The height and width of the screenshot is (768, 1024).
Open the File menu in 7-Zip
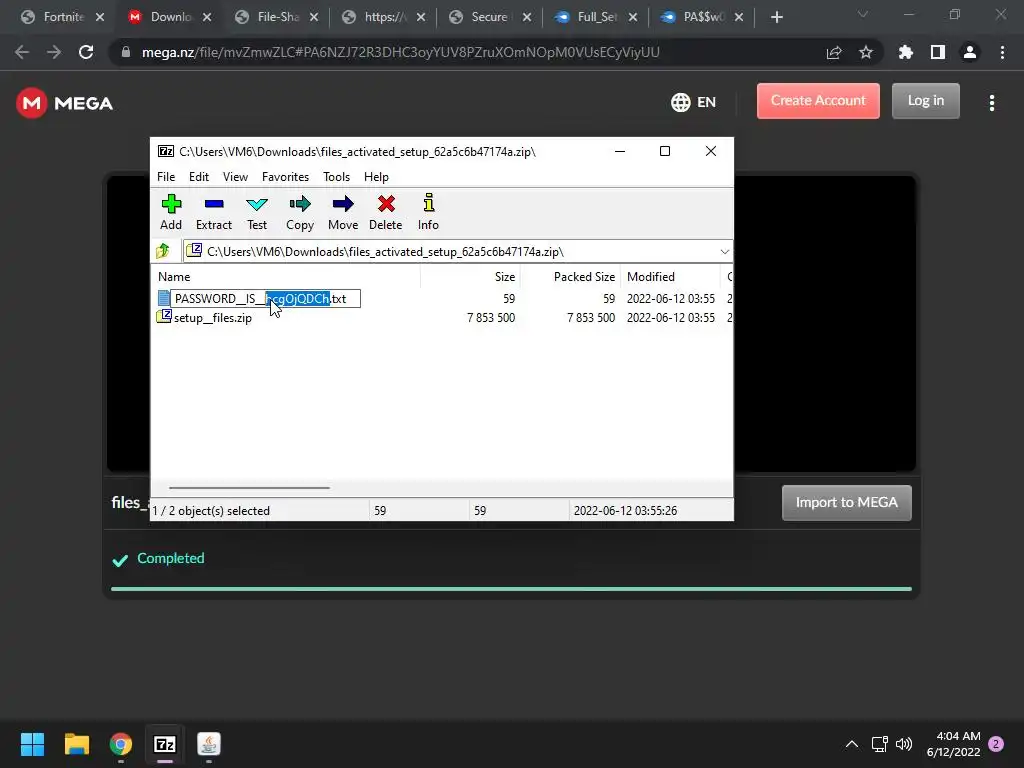(166, 177)
